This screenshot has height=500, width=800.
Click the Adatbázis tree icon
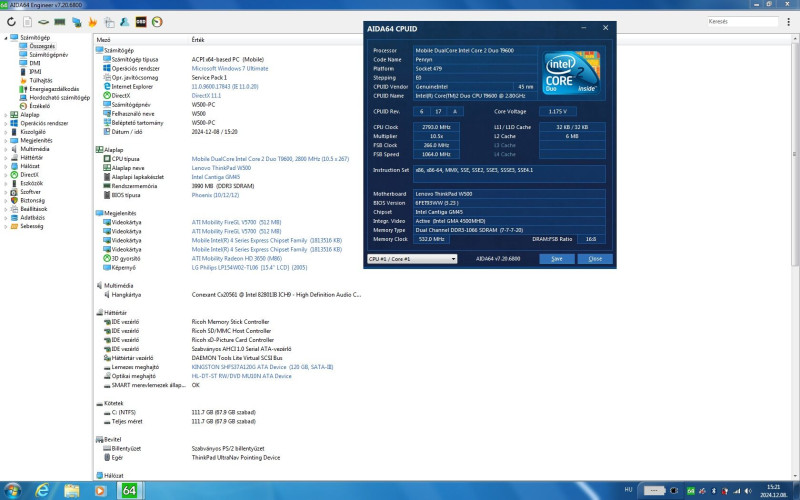click(14, 218)
